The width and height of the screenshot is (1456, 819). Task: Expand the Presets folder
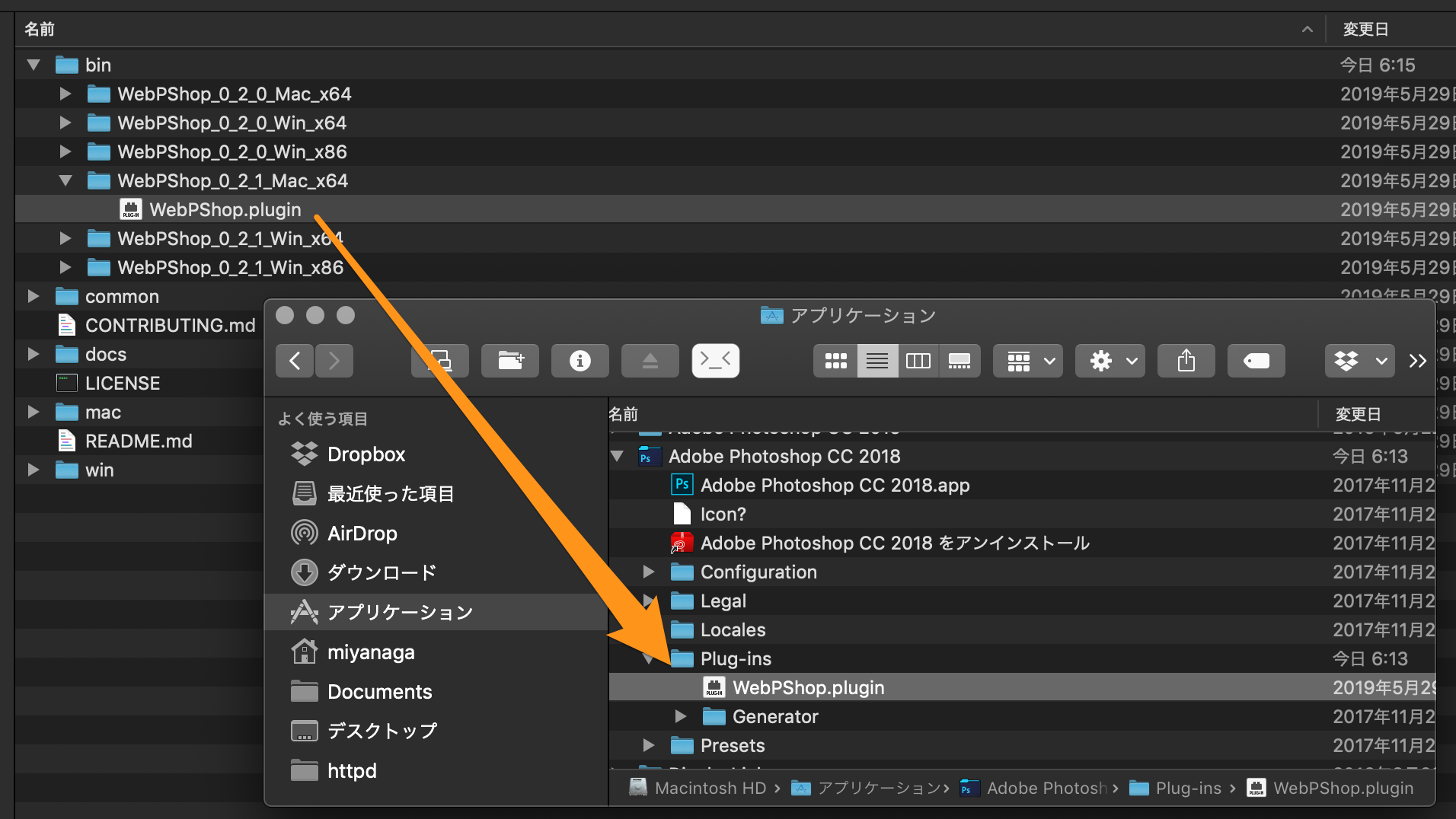(649, 745)
